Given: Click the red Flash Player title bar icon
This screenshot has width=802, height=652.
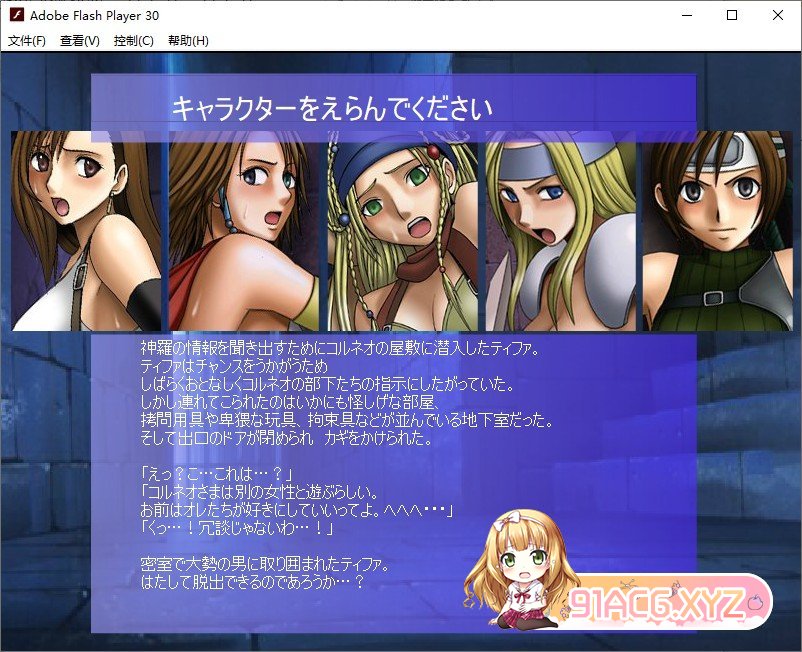Looking at the screenshot, I should 16,15.
